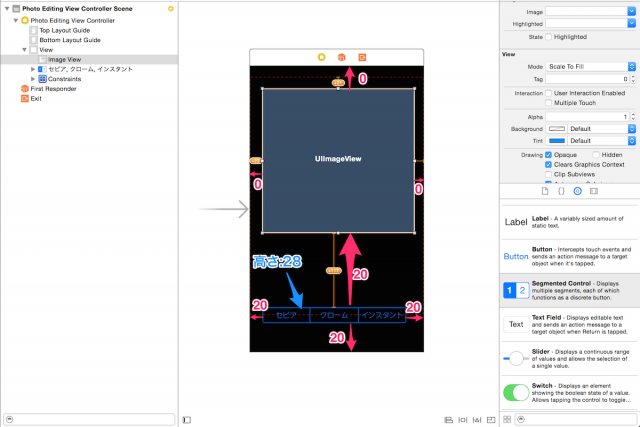Open the Pin constraints button
The width and height of the screenshot is (640, 427).
pyautogui.click(x=463, y=420)
